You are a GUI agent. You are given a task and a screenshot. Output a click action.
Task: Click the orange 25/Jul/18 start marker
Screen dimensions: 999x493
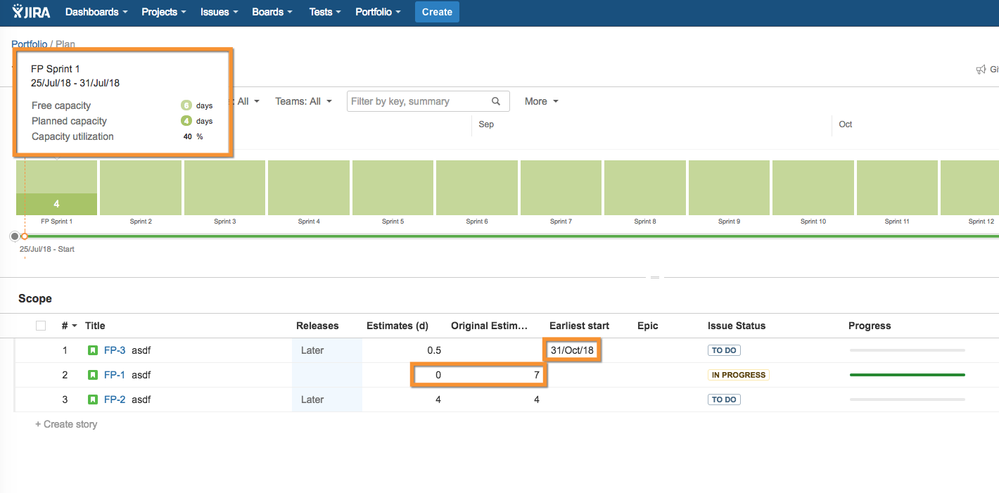click(x=24, y=236)
